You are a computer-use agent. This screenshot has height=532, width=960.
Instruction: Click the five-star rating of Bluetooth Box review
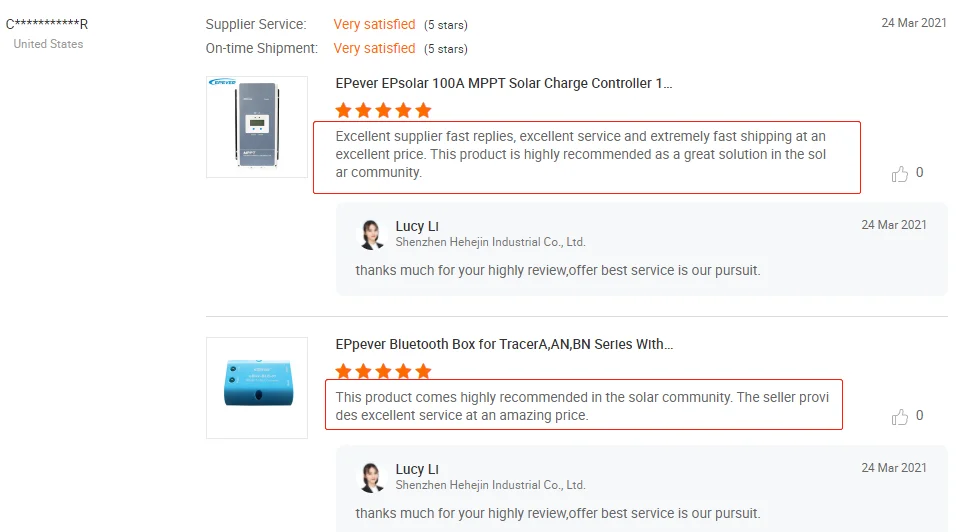384,371
